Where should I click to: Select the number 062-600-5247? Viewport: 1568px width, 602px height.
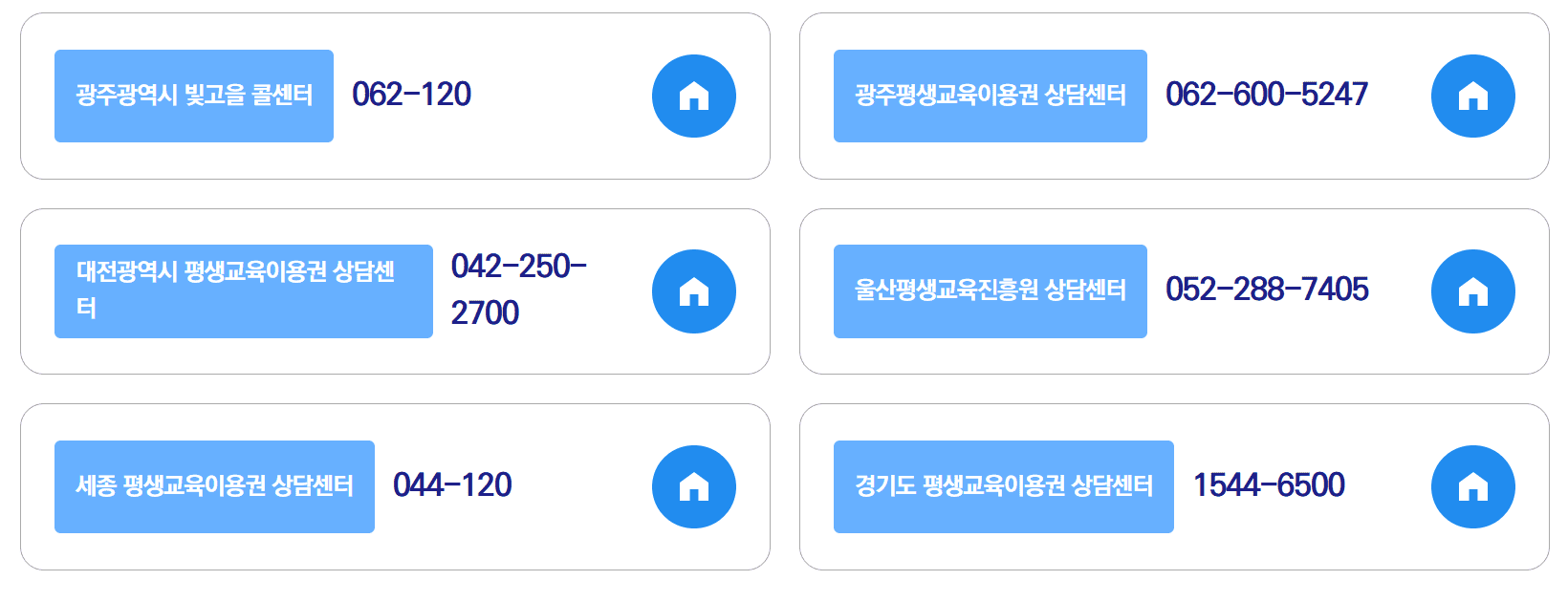coord(1266,95)
